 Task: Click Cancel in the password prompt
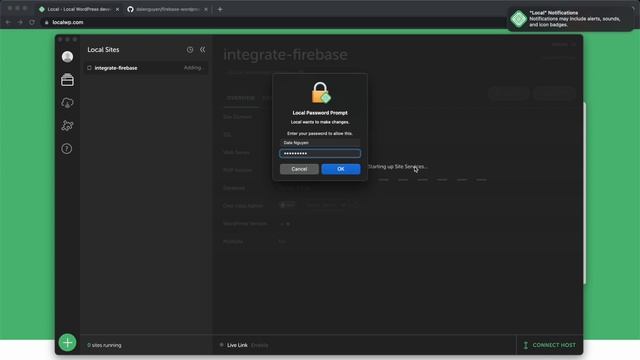coord(299,169)
